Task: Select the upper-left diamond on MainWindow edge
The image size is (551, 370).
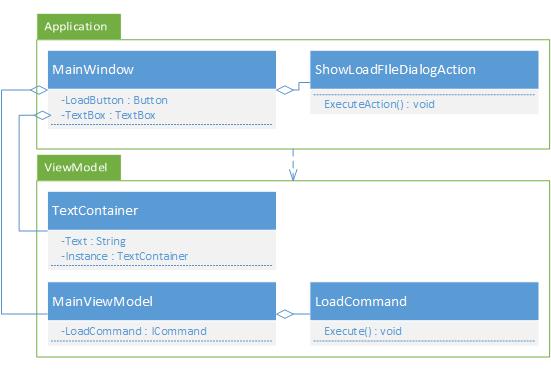Action: 39,90
